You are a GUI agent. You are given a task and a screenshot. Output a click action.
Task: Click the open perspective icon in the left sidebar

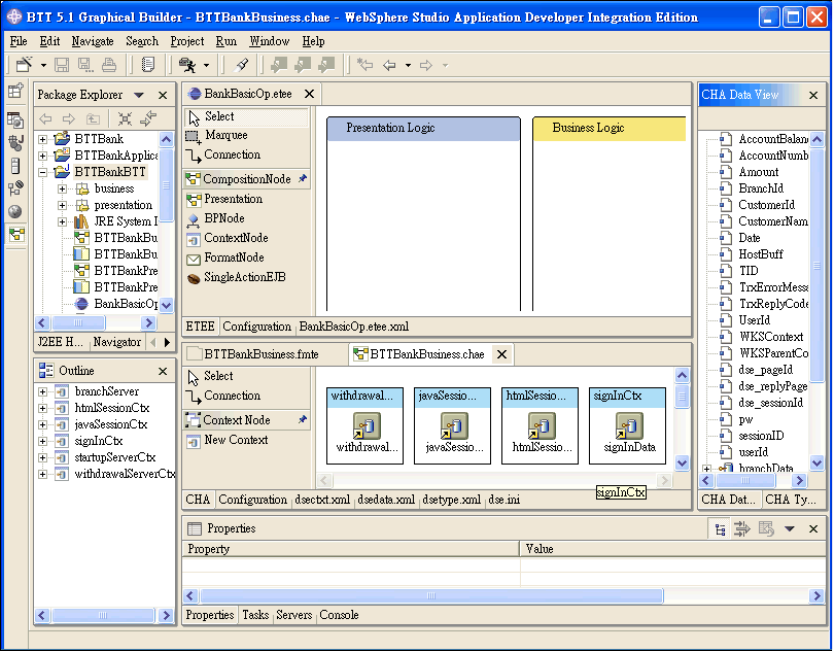click(15, 91)
